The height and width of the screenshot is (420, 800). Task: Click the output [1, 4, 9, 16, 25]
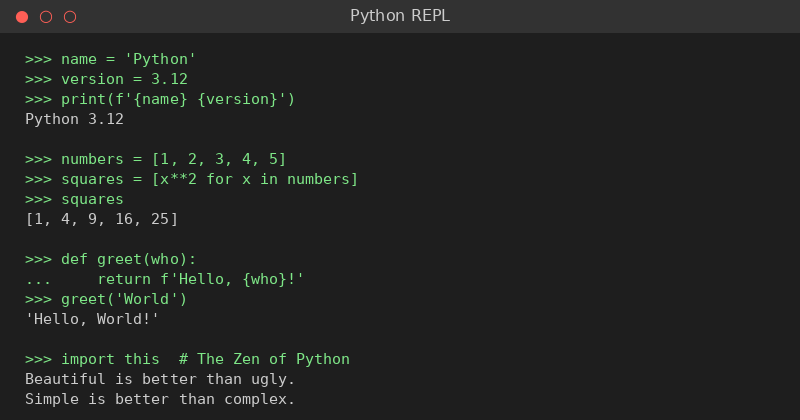coord(102,219)
